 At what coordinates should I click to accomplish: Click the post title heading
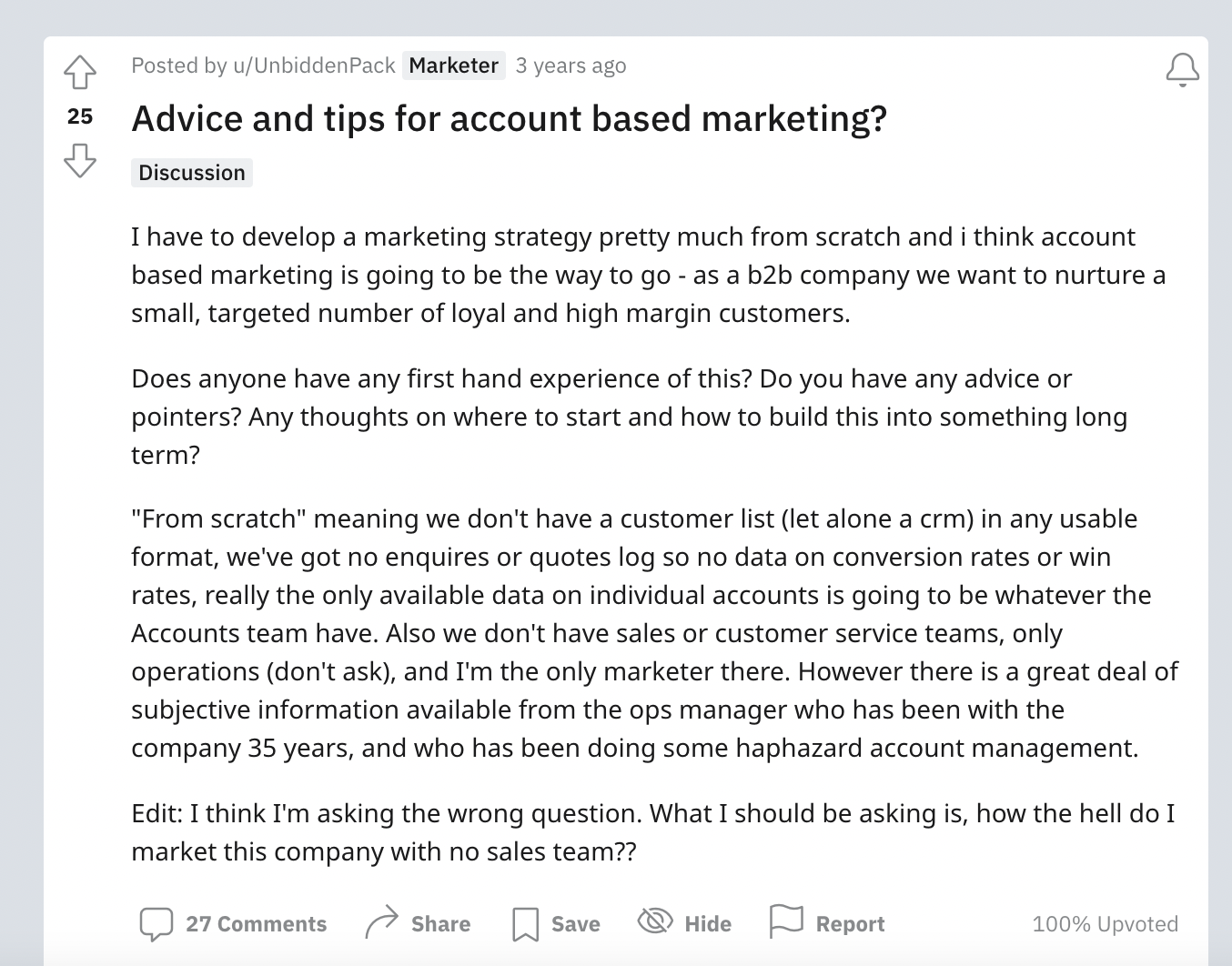tap(509, 119)
